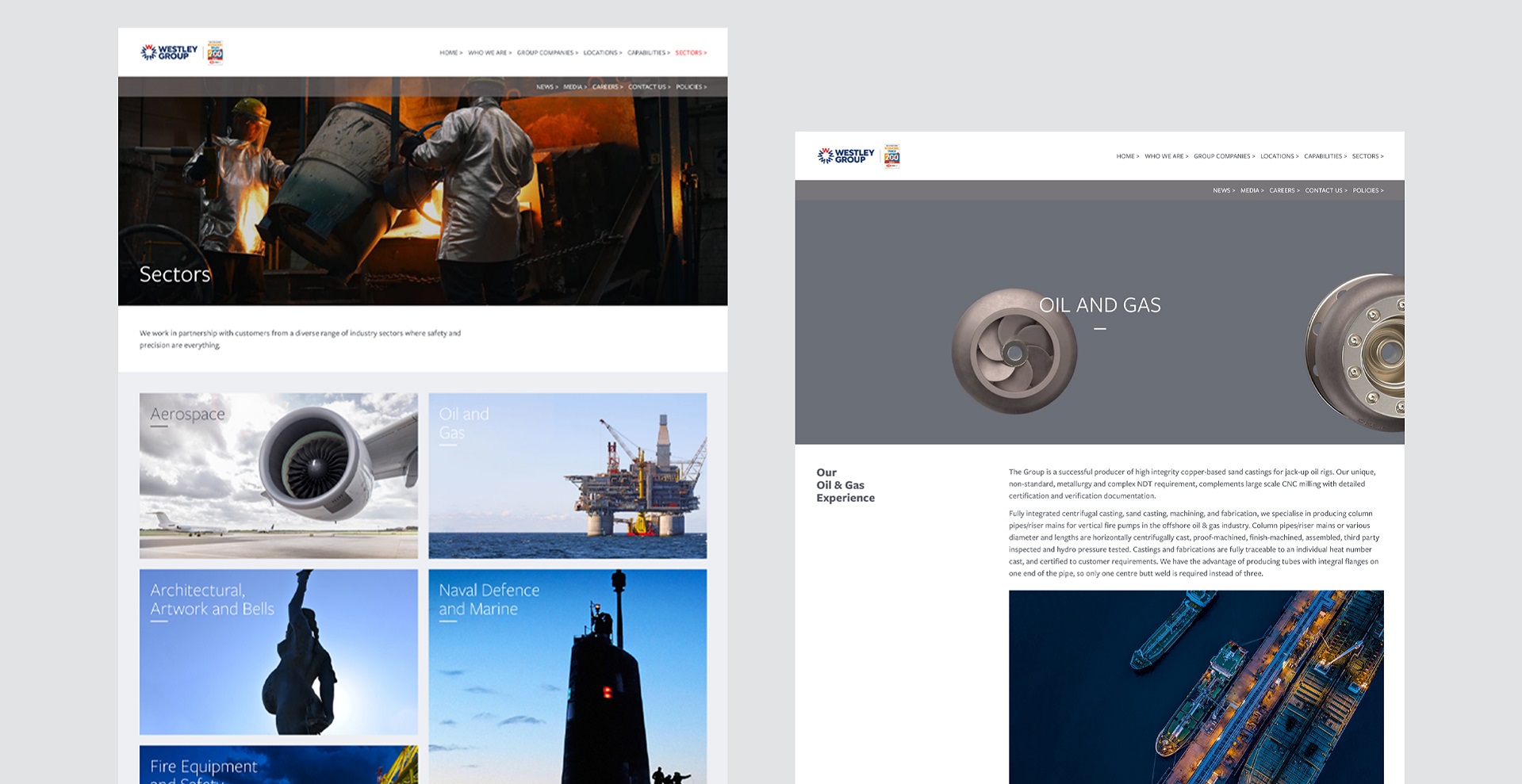The height and width of the screenshot is (784, 1522).
Task: Open NEWS on Oil and Gas page
Action: point(1224,190)
